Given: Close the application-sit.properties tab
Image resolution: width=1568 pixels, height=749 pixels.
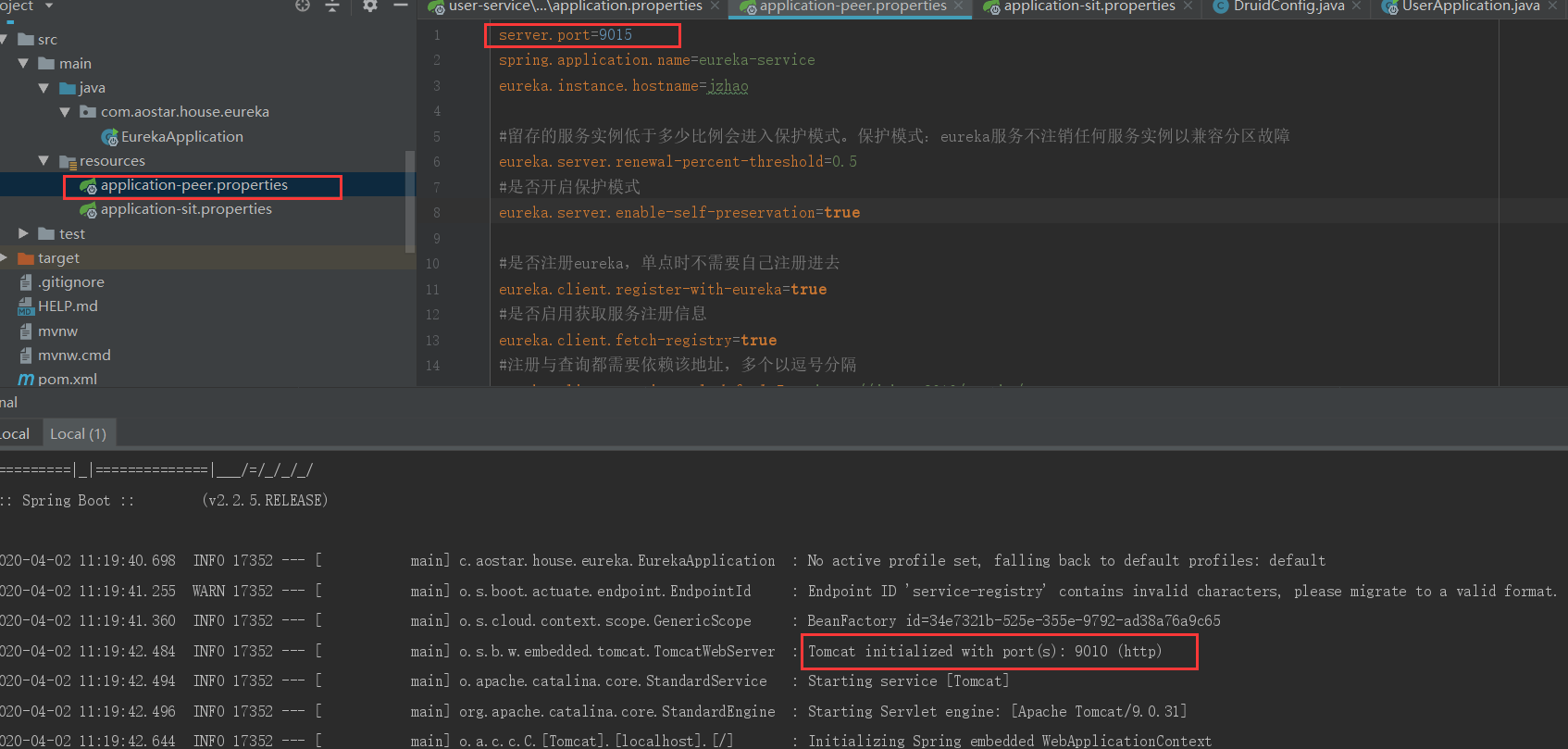Looking at the screenshot, I should pyautogui.click(x=1188, y=6).
